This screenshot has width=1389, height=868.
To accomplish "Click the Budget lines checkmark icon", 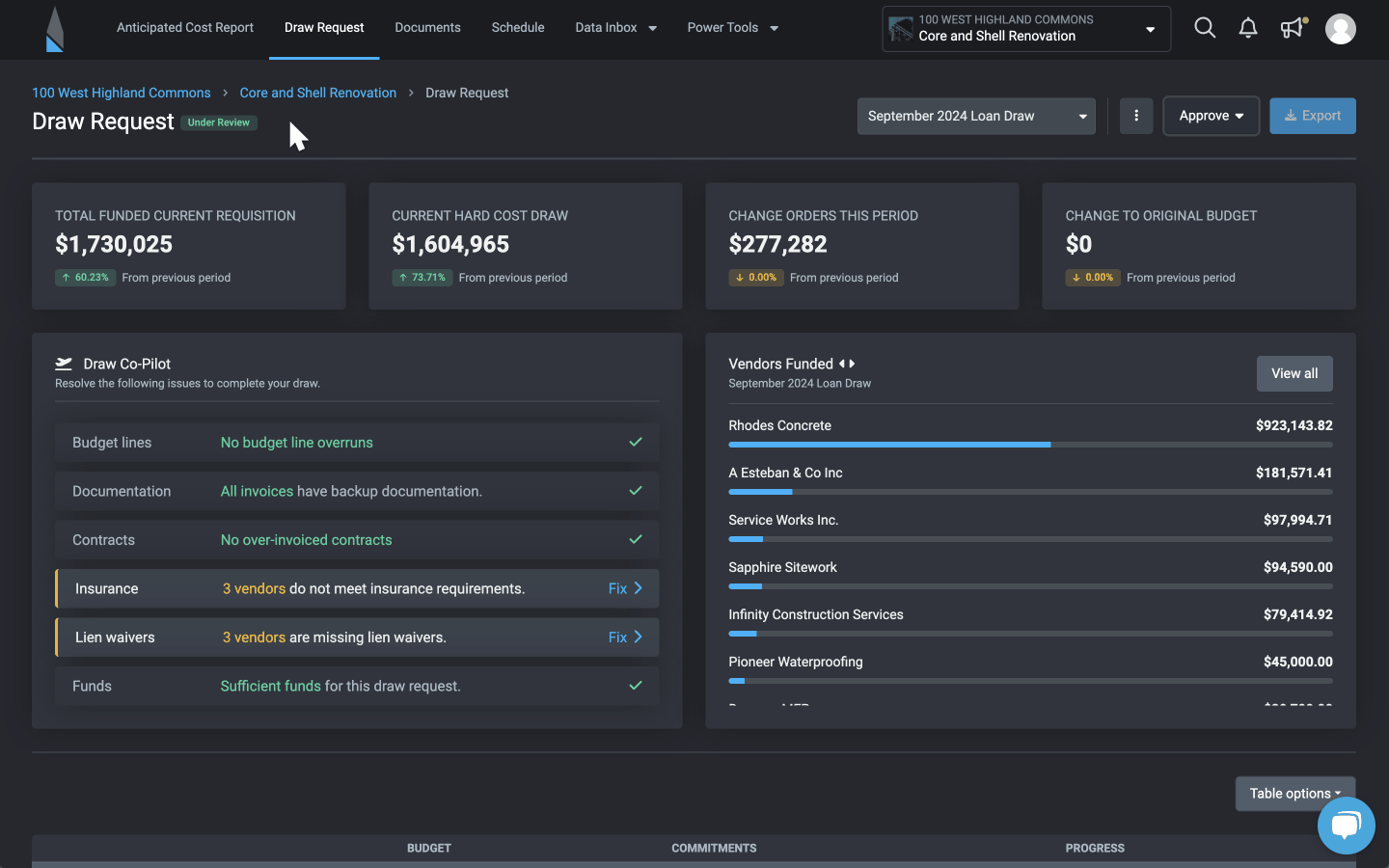I will coord(636,442).
